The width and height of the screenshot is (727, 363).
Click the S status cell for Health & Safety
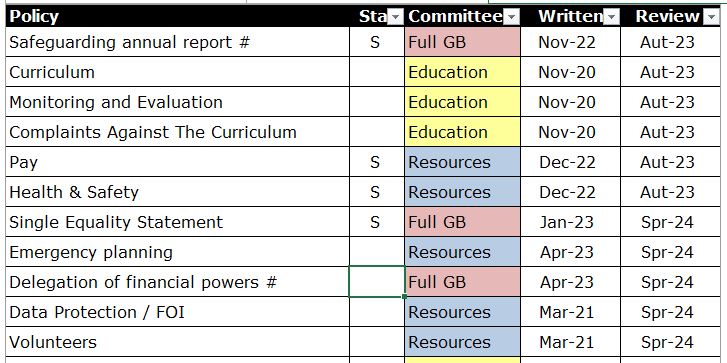pyautogui.click(x=377, y=192)
